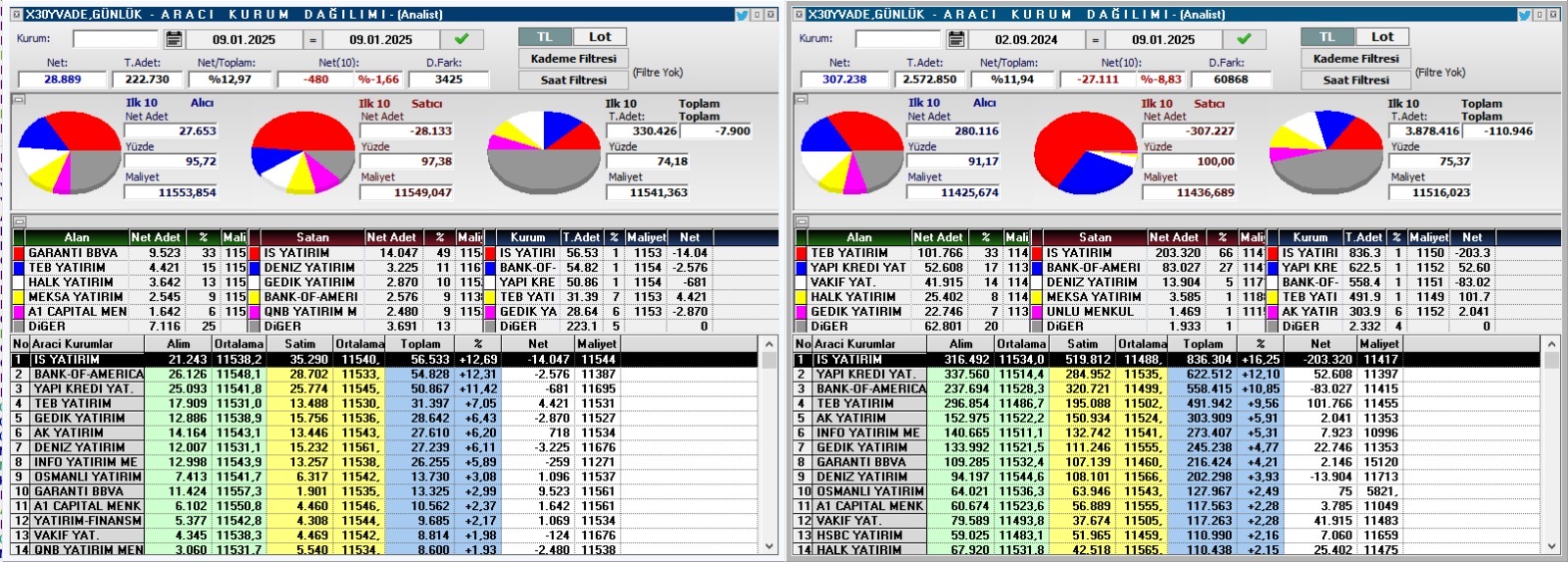Click the Ilk 10 Satıcı pie chart in right window

tap(1086, 152)
